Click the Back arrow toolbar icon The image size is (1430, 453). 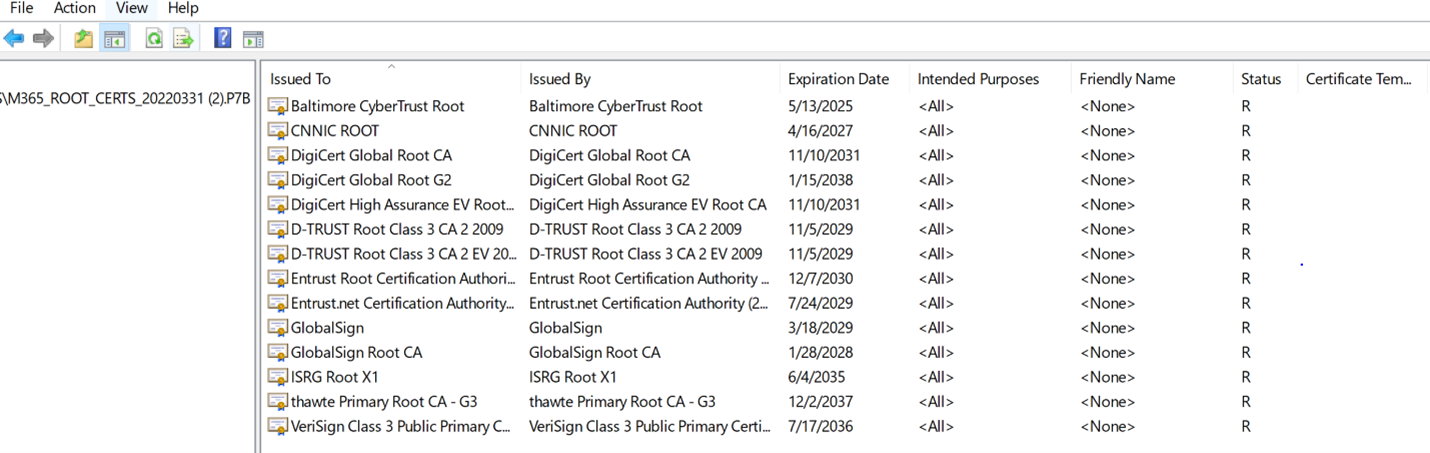coord(14,39)
